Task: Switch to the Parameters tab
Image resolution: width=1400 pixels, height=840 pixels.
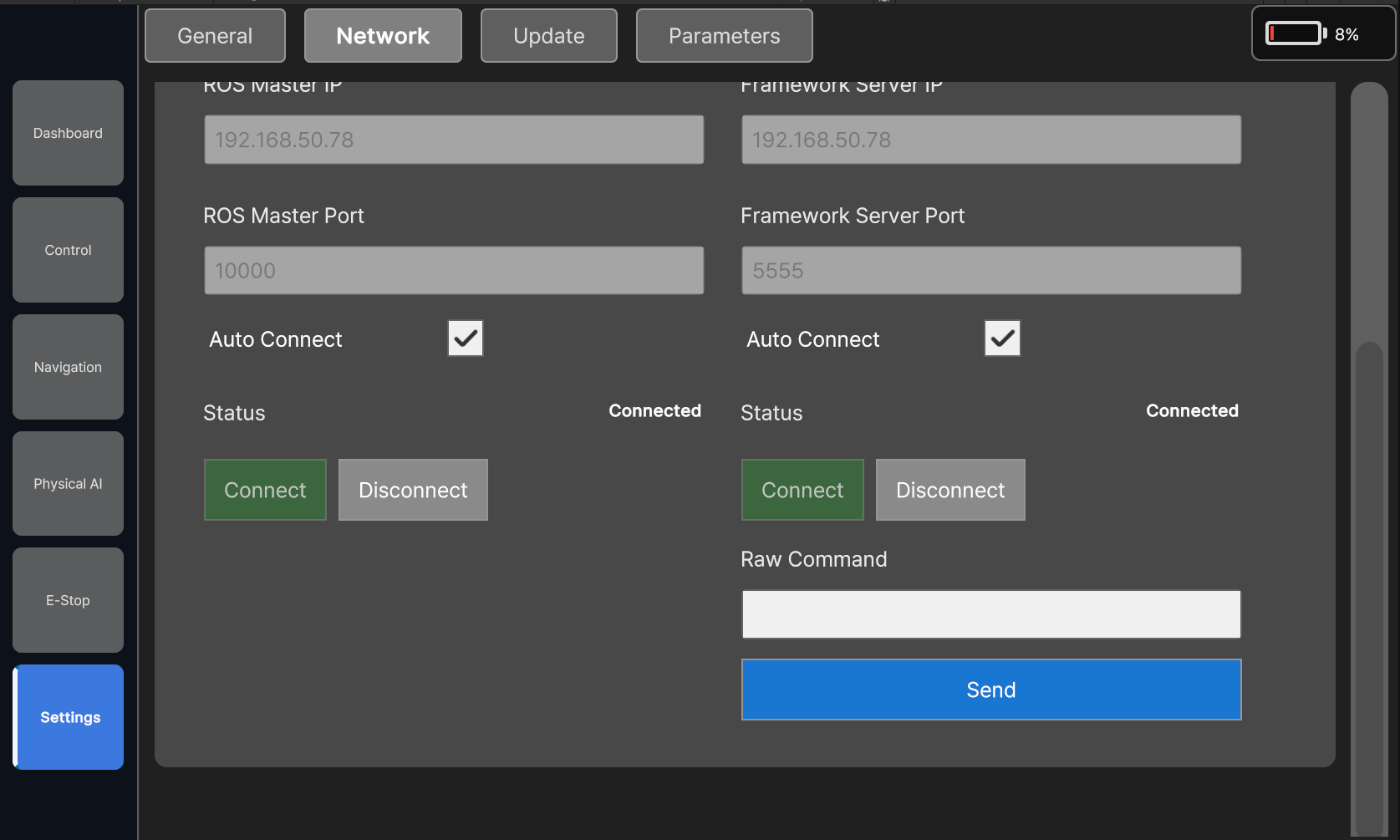Action: (x=724, y=36)
